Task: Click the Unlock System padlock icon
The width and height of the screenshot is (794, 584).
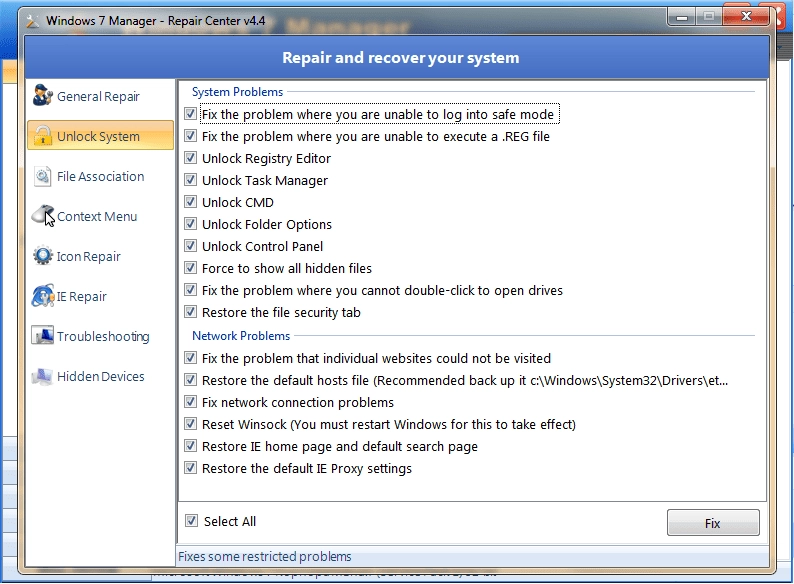Action: point(43,135)
